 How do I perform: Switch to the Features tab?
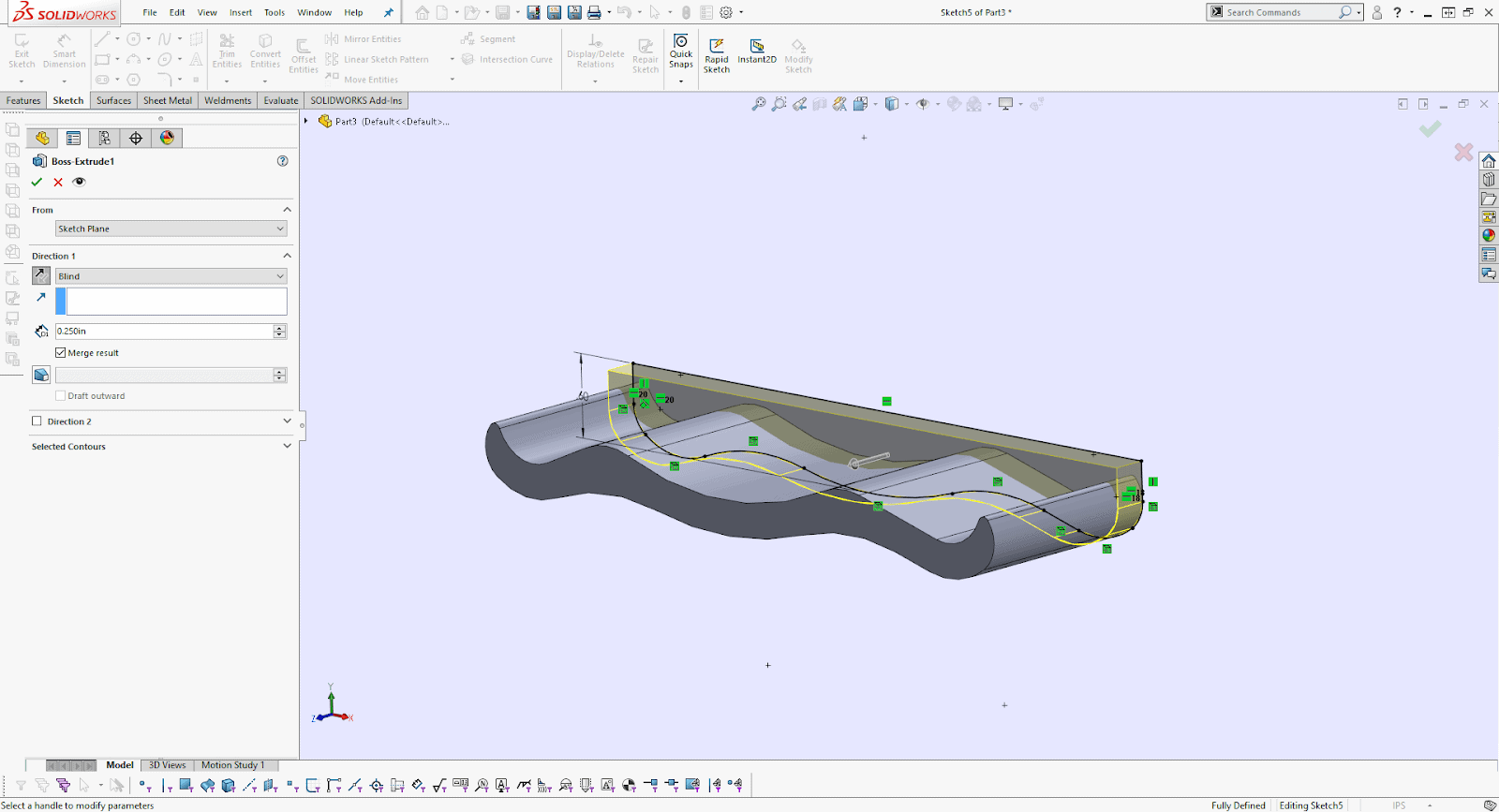point(23,100)
